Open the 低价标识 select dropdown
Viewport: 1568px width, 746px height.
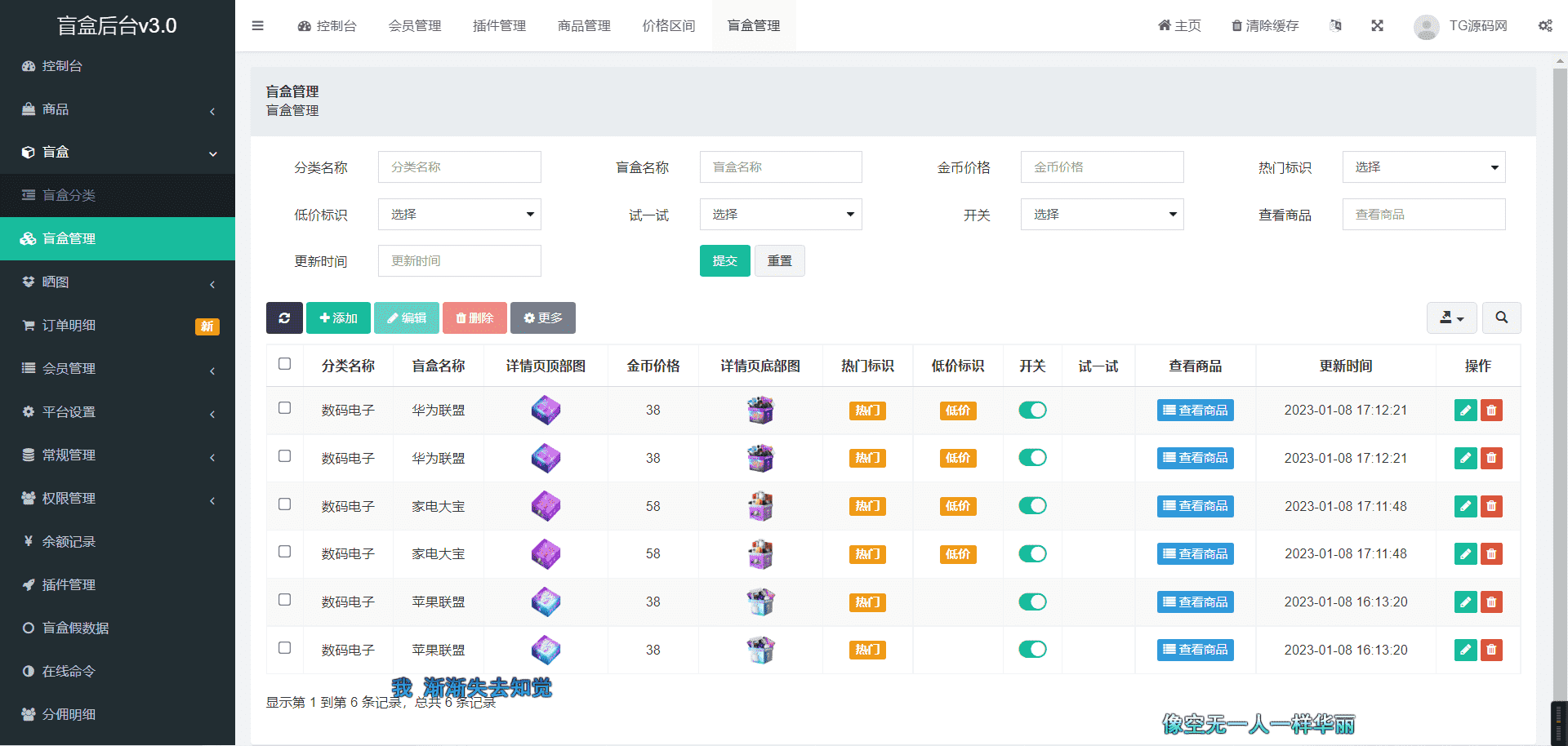pos(459,215)
